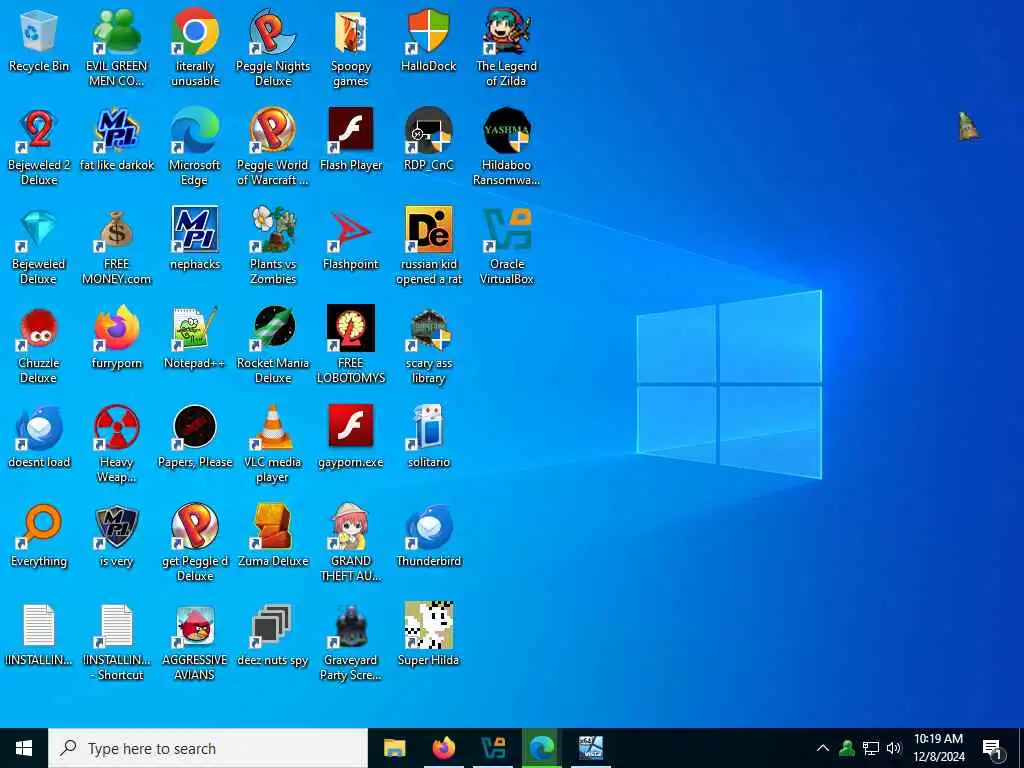Click the last pinned taskbar app icon
Viewport: 1024px width, 768px height.
tap(591, 748)
